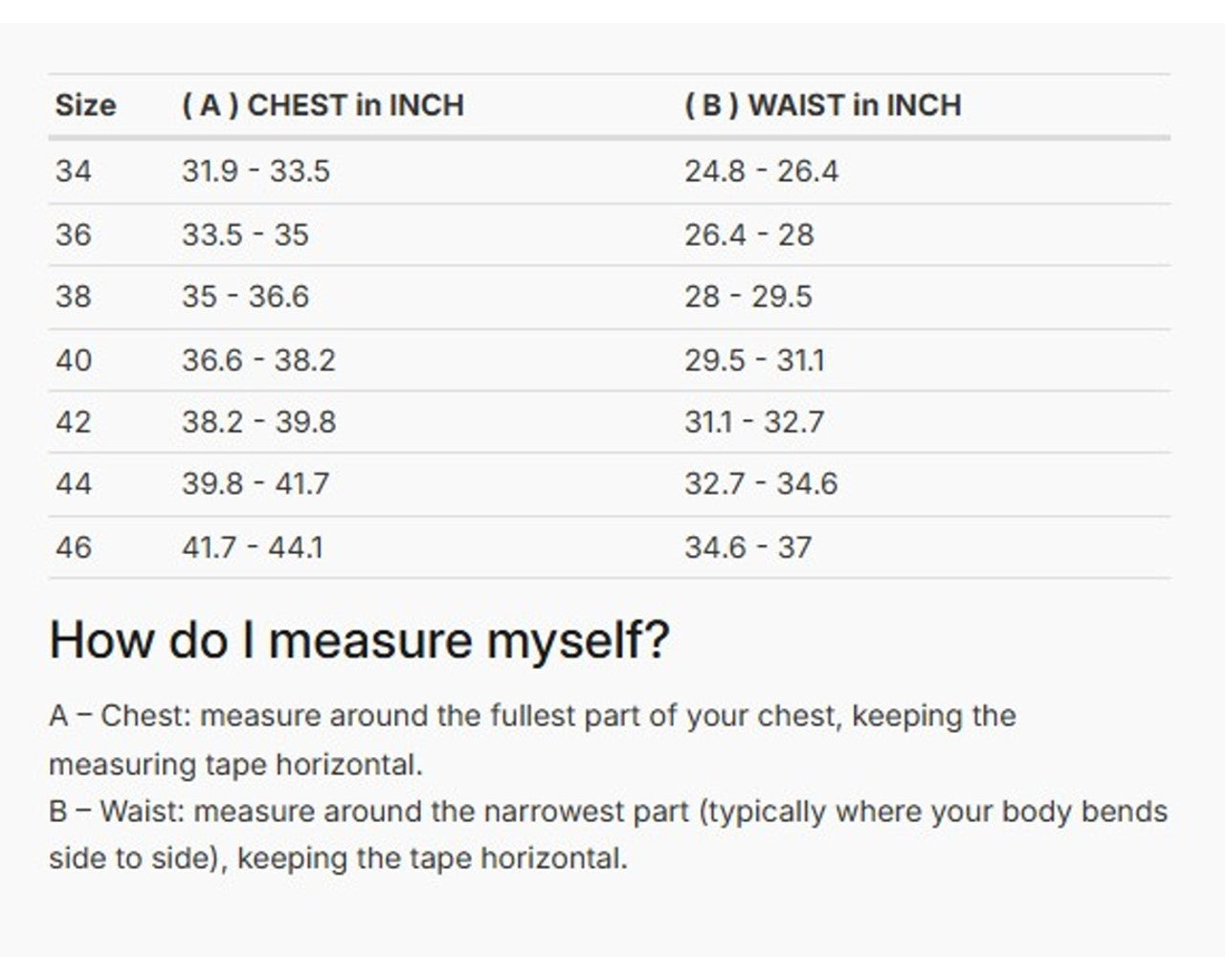Select size 34 in the table
Screen dimensions: 1225x980
(x=74, y=171)
